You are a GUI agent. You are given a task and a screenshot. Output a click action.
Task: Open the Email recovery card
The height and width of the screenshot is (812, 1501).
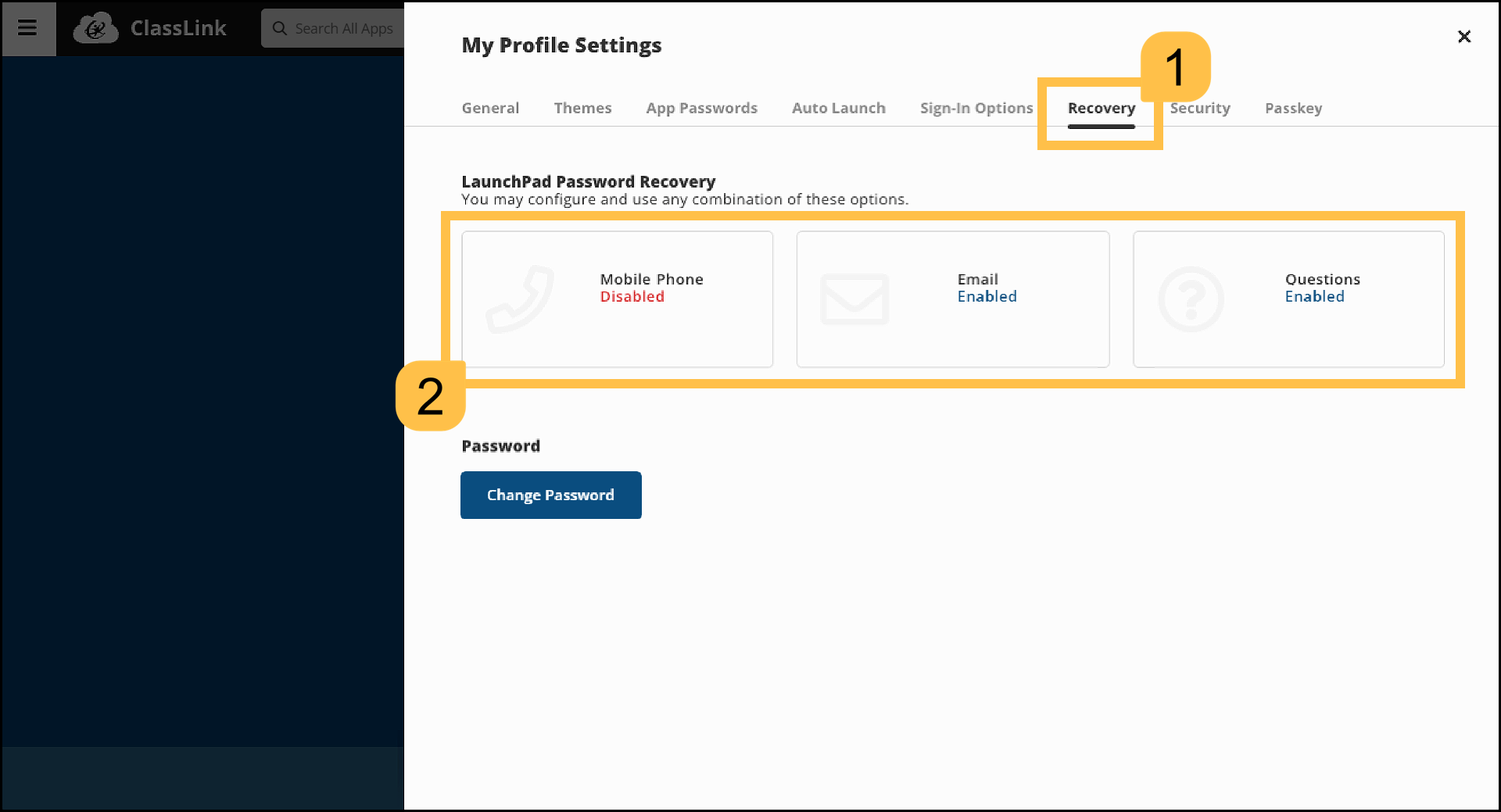click(953, 299)
